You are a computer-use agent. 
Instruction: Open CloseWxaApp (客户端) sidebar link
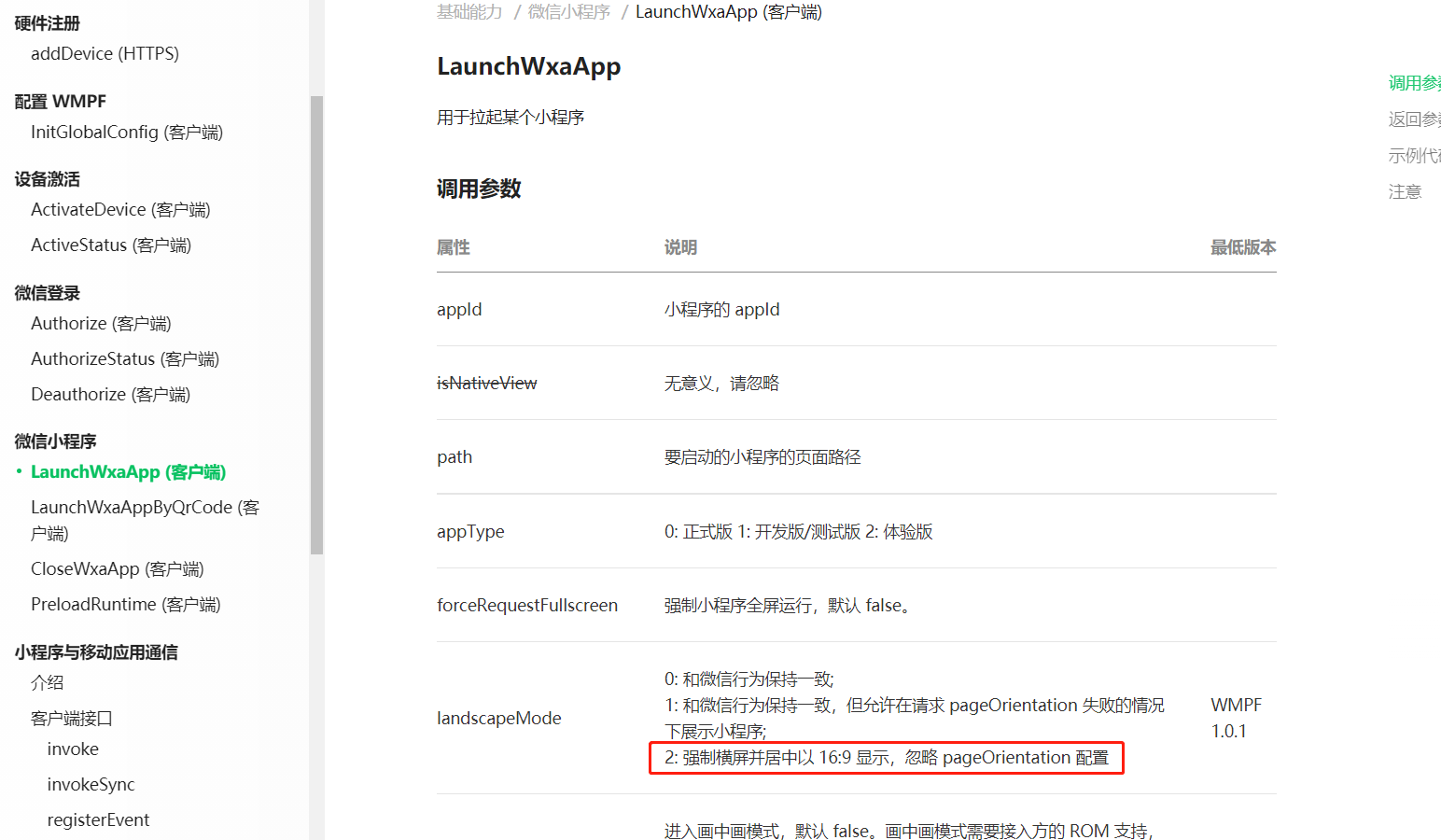(117, 569)
